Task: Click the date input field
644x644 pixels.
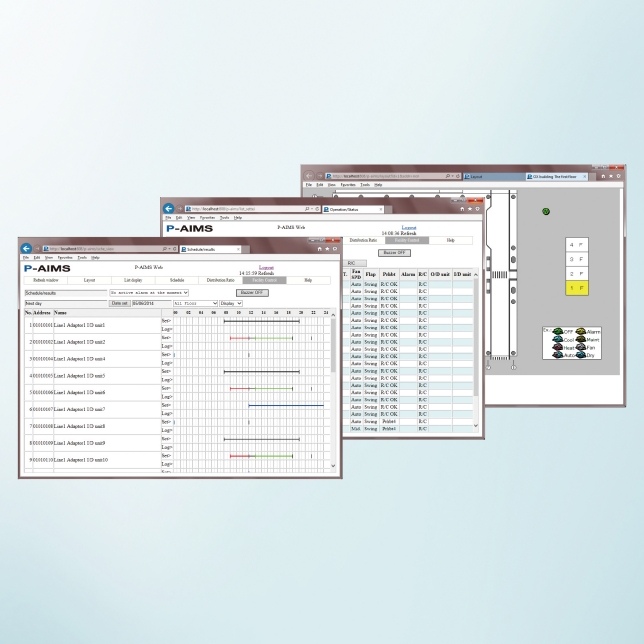Action: (139, 303)
